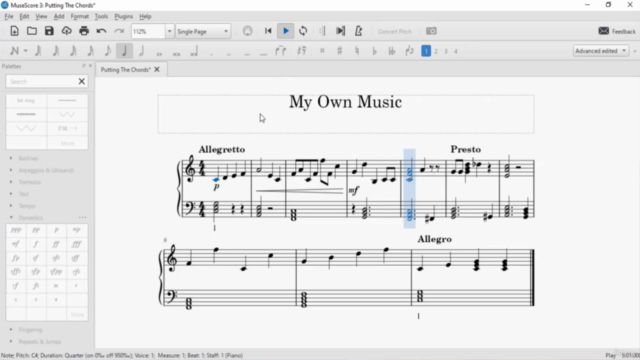This screenshot has height=360, width=640.
Task: Close the Putting The Chords tab
Action: click(157, 69)
